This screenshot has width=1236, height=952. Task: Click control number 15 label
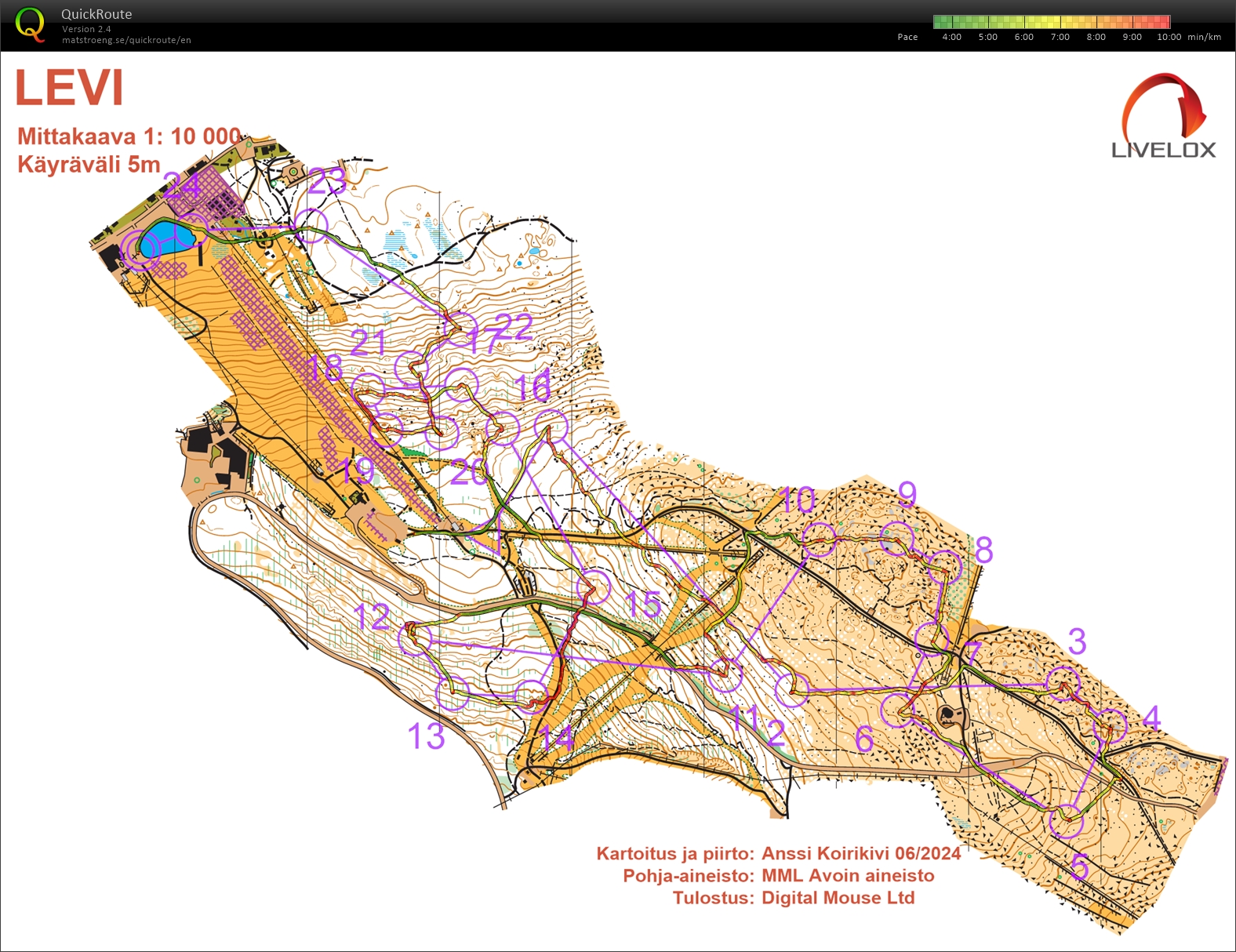643,604
